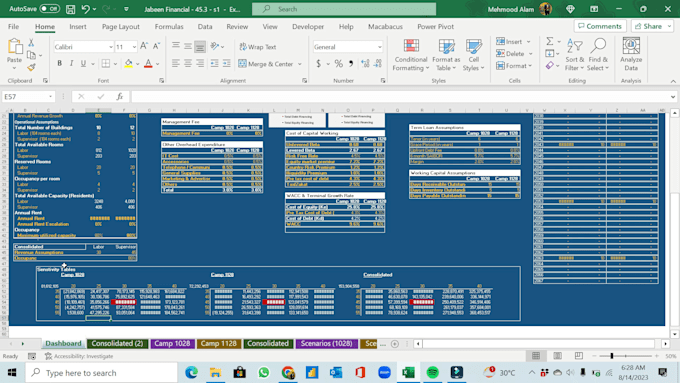The width and height of the screenshot is (680, 383).
Task: Decrease the font size
Action: coord(156,46)
